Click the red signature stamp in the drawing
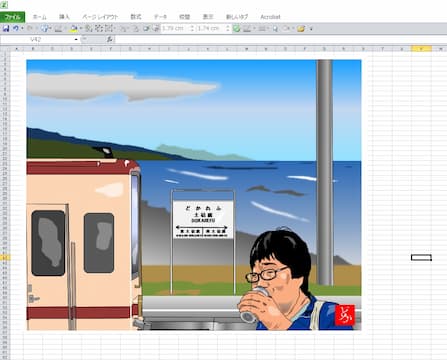 coord(345,315)
